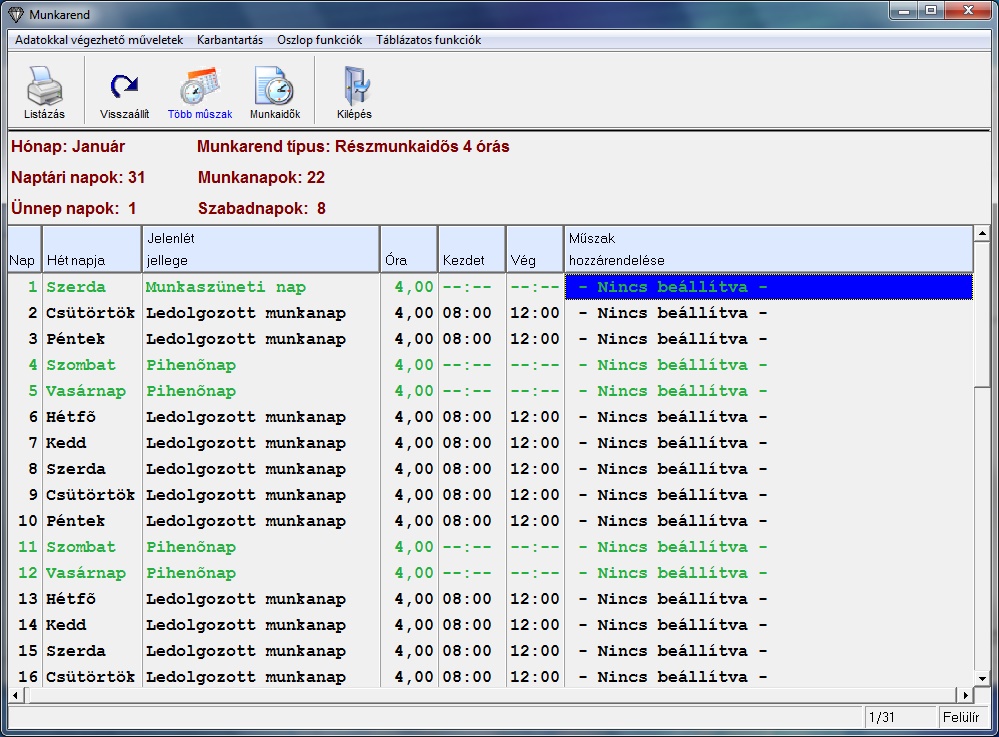Select the highlighted shift cell in row 1
Screen dimensions: 999x737
coord(768,288)
